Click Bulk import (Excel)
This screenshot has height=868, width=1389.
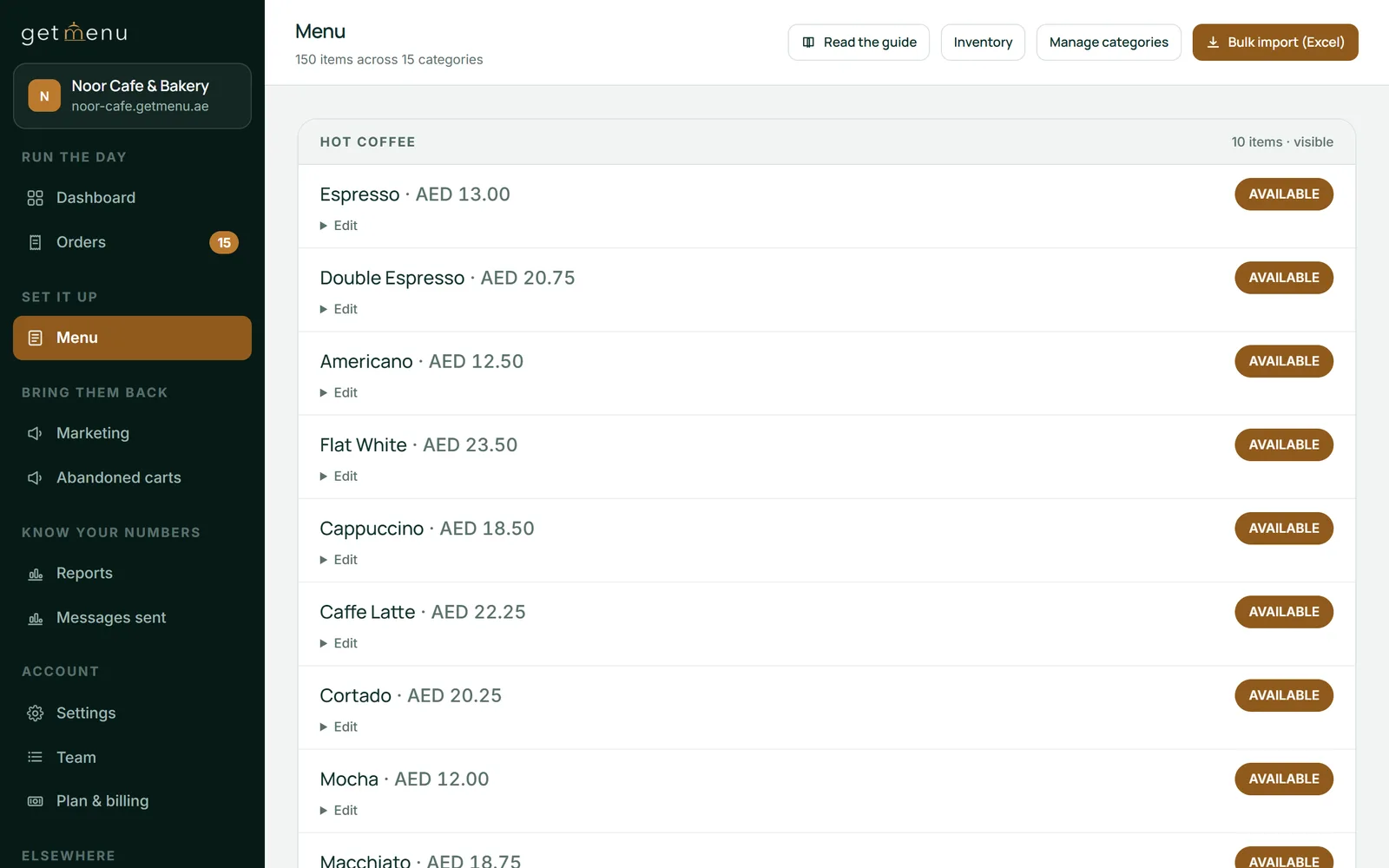(1275, 43)
